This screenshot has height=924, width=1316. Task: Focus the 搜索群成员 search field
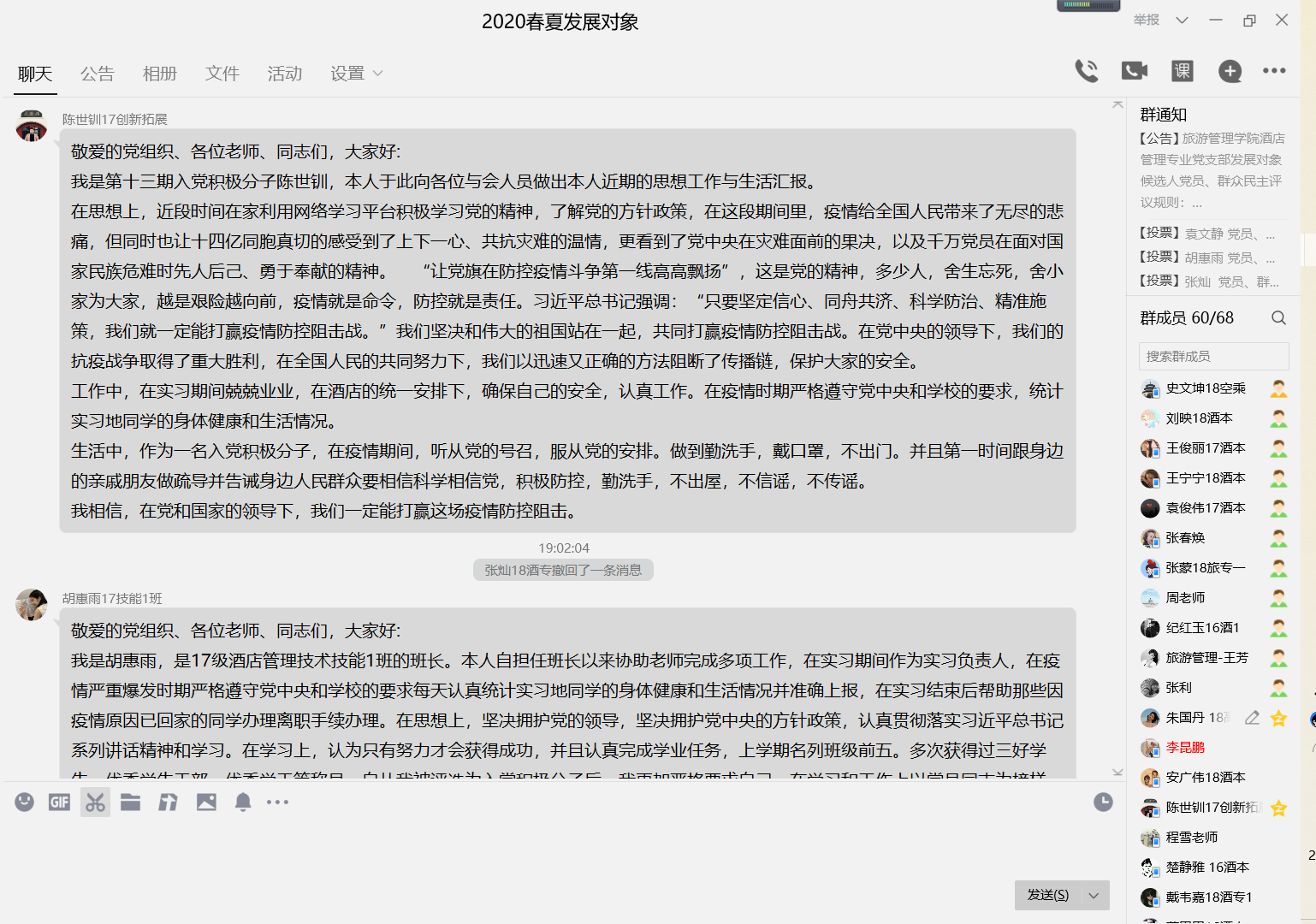coord(1213,357)
